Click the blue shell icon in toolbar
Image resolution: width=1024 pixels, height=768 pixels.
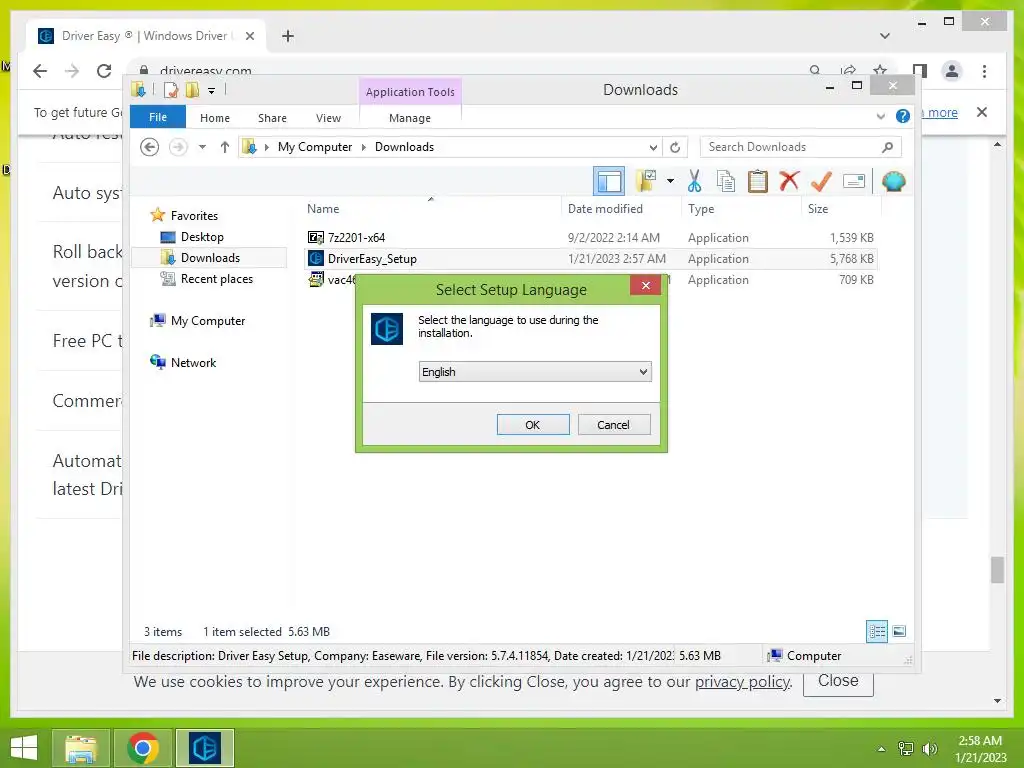click(893, 181)
